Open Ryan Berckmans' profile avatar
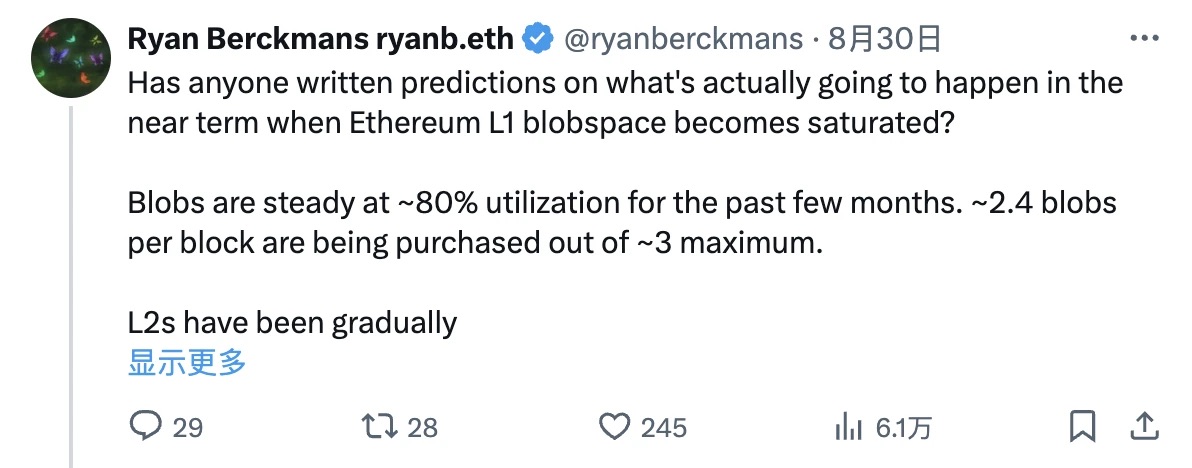 click(x=70, y=59)
